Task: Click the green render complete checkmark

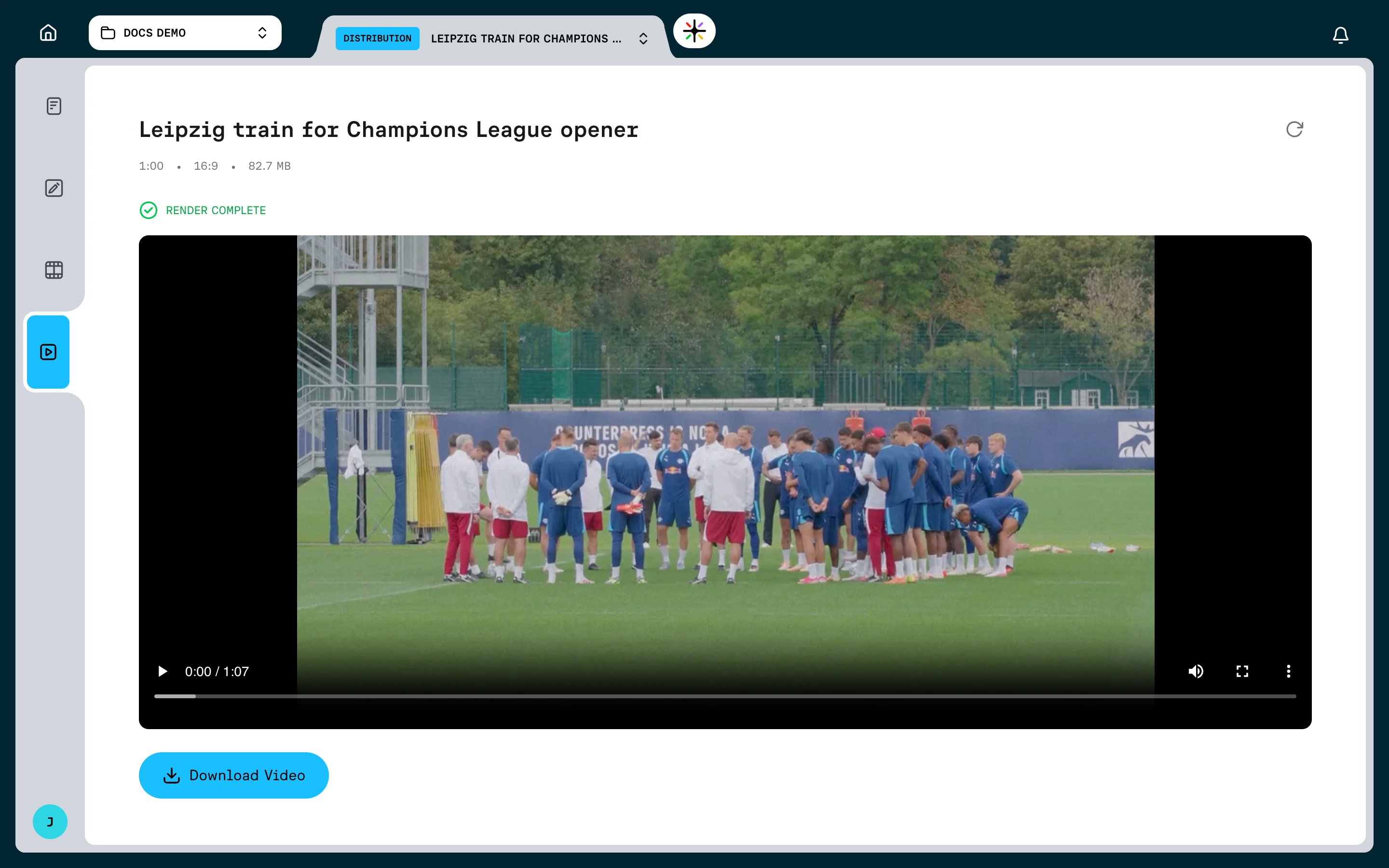Action: (148, 210)
